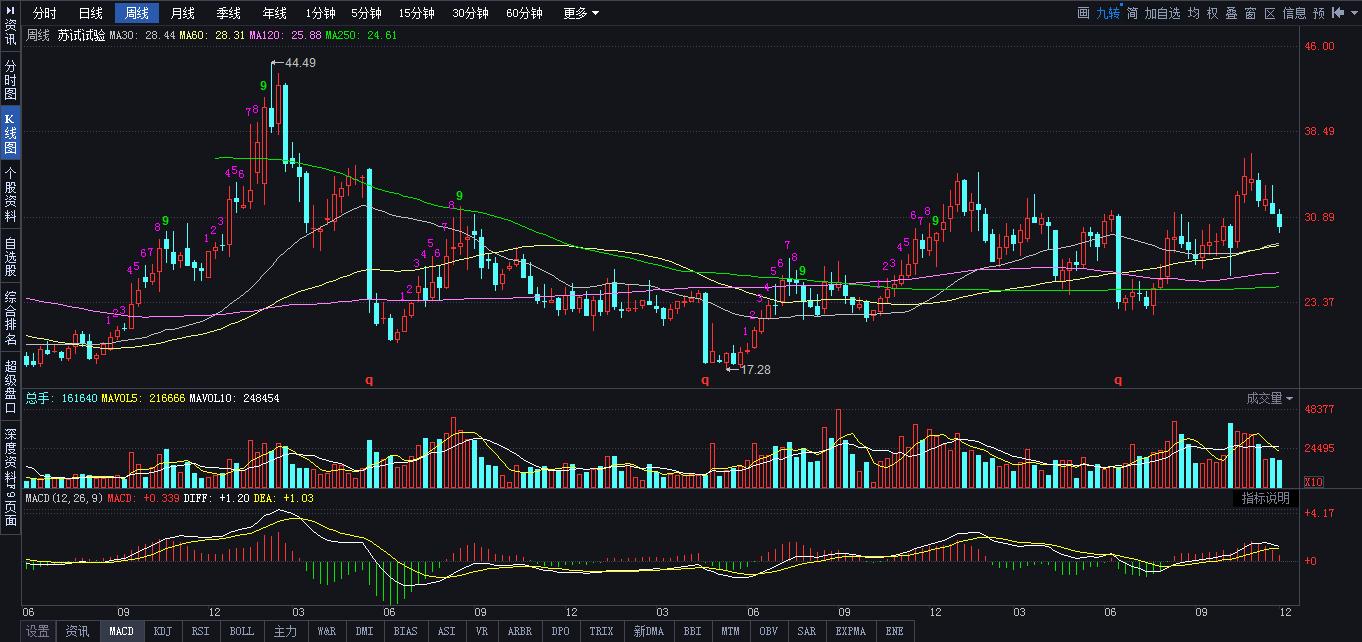Click the jump-to-start arrow icon top right
This screenshot has width=1362, height=642.
pos(1338,12)
